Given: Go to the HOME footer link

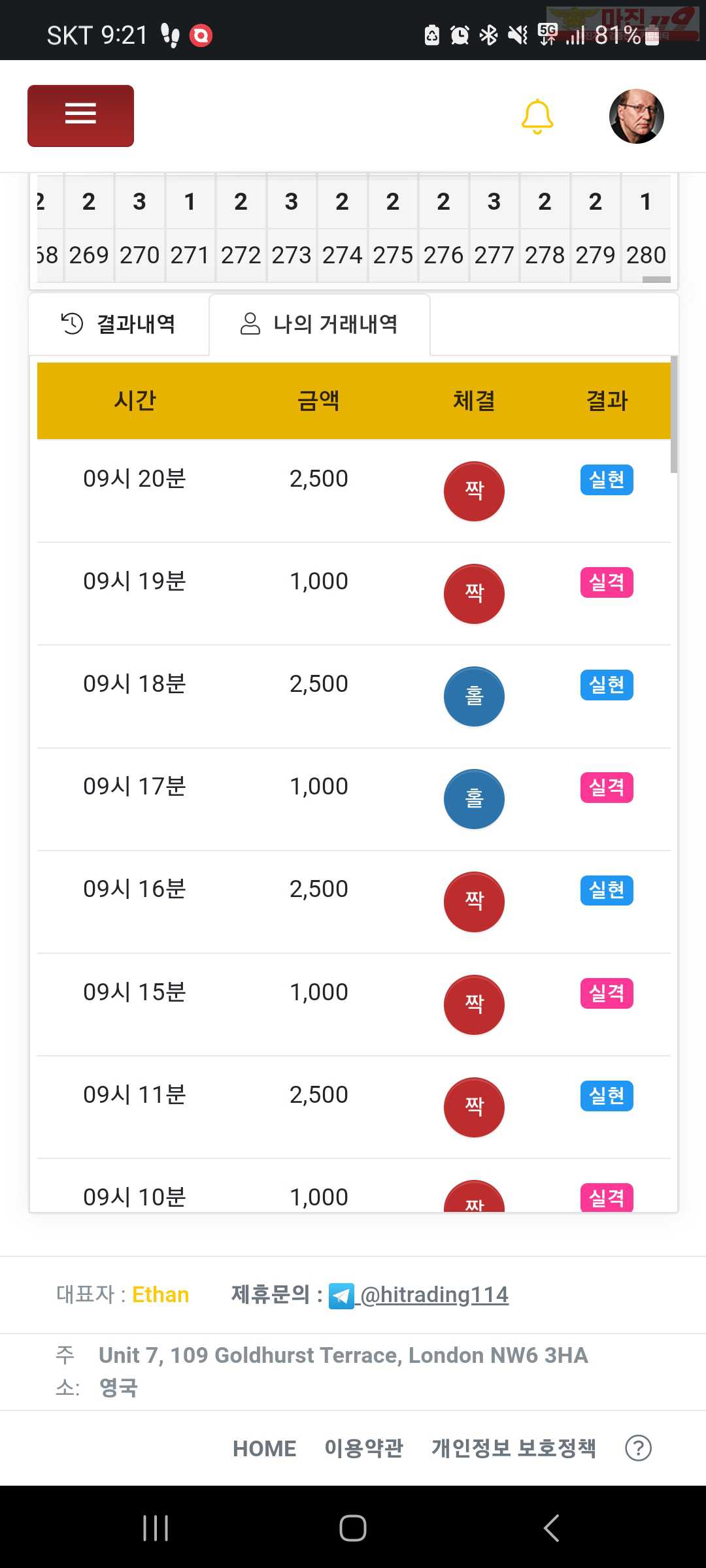Looking at the screenshot, I should coord(265,1448).
